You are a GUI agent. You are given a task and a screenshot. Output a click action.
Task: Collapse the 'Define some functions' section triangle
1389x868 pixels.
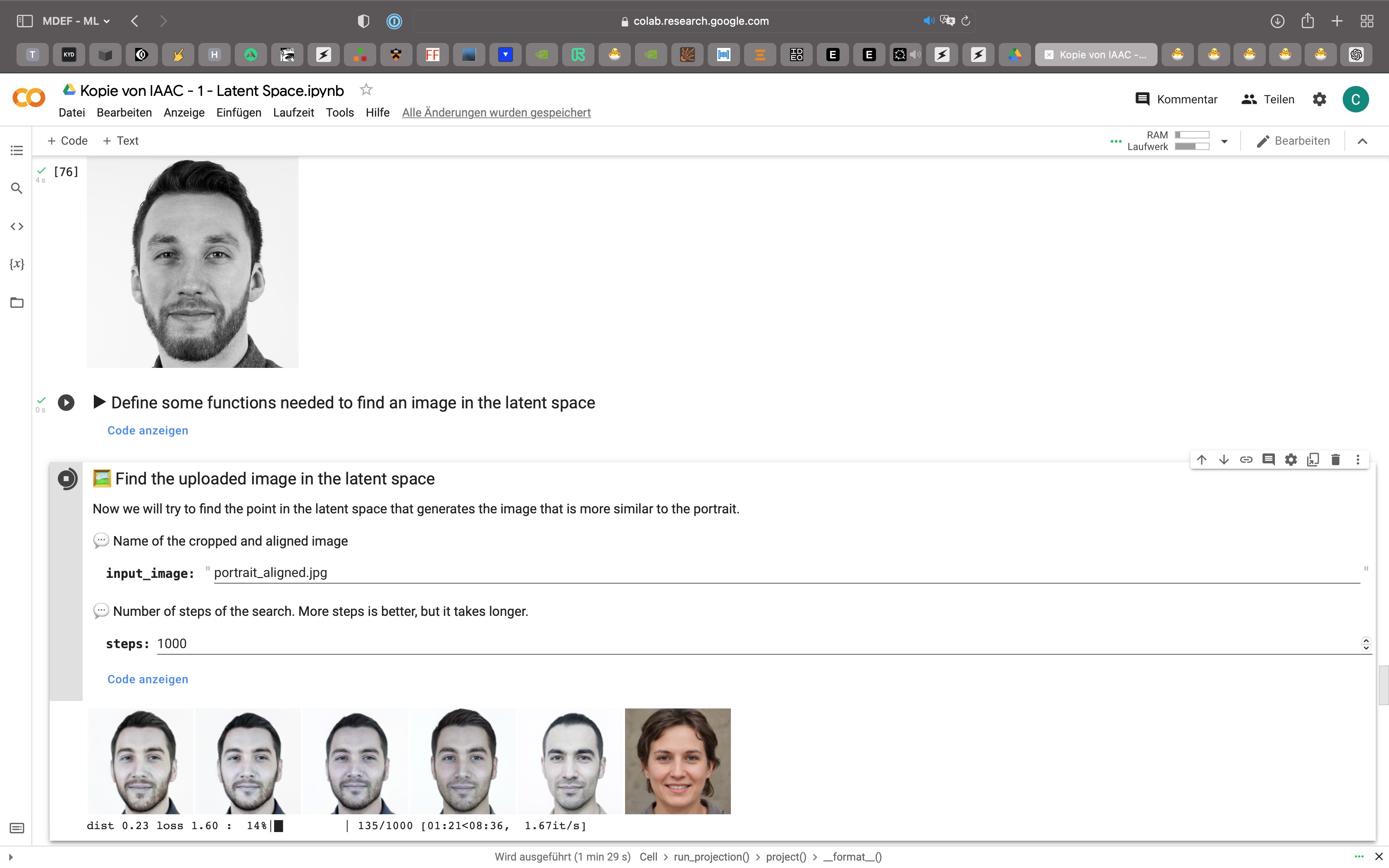tap(99, 402)
